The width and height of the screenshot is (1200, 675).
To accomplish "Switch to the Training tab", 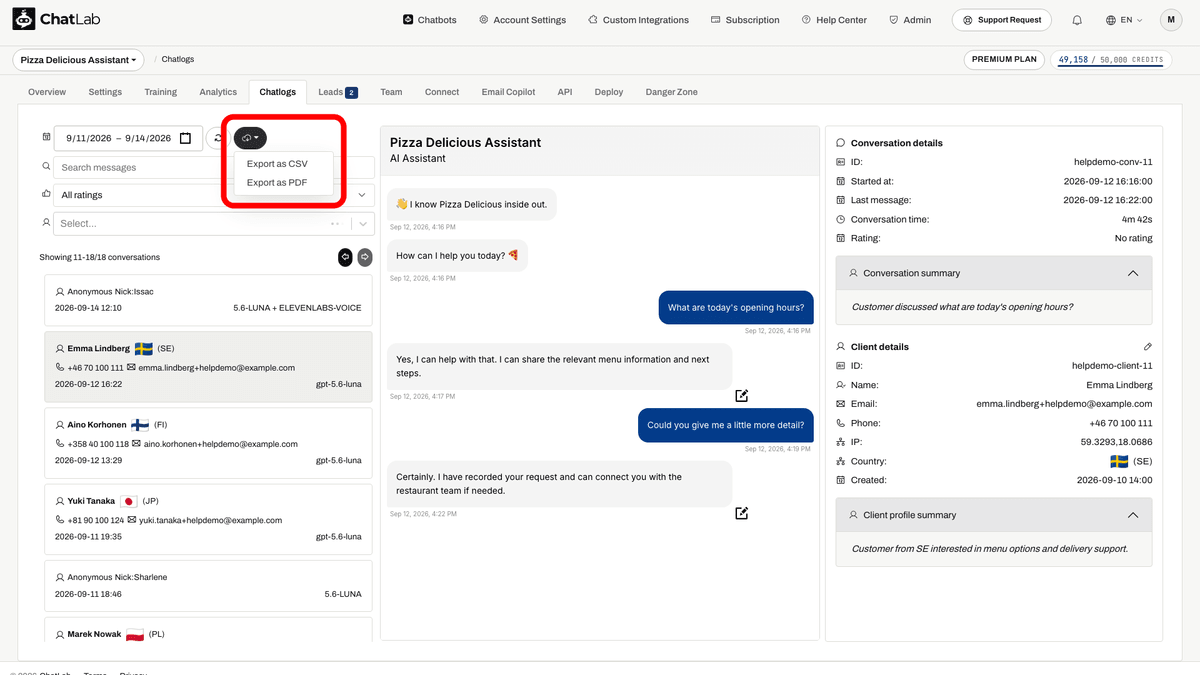I will [x=160, y=92].
